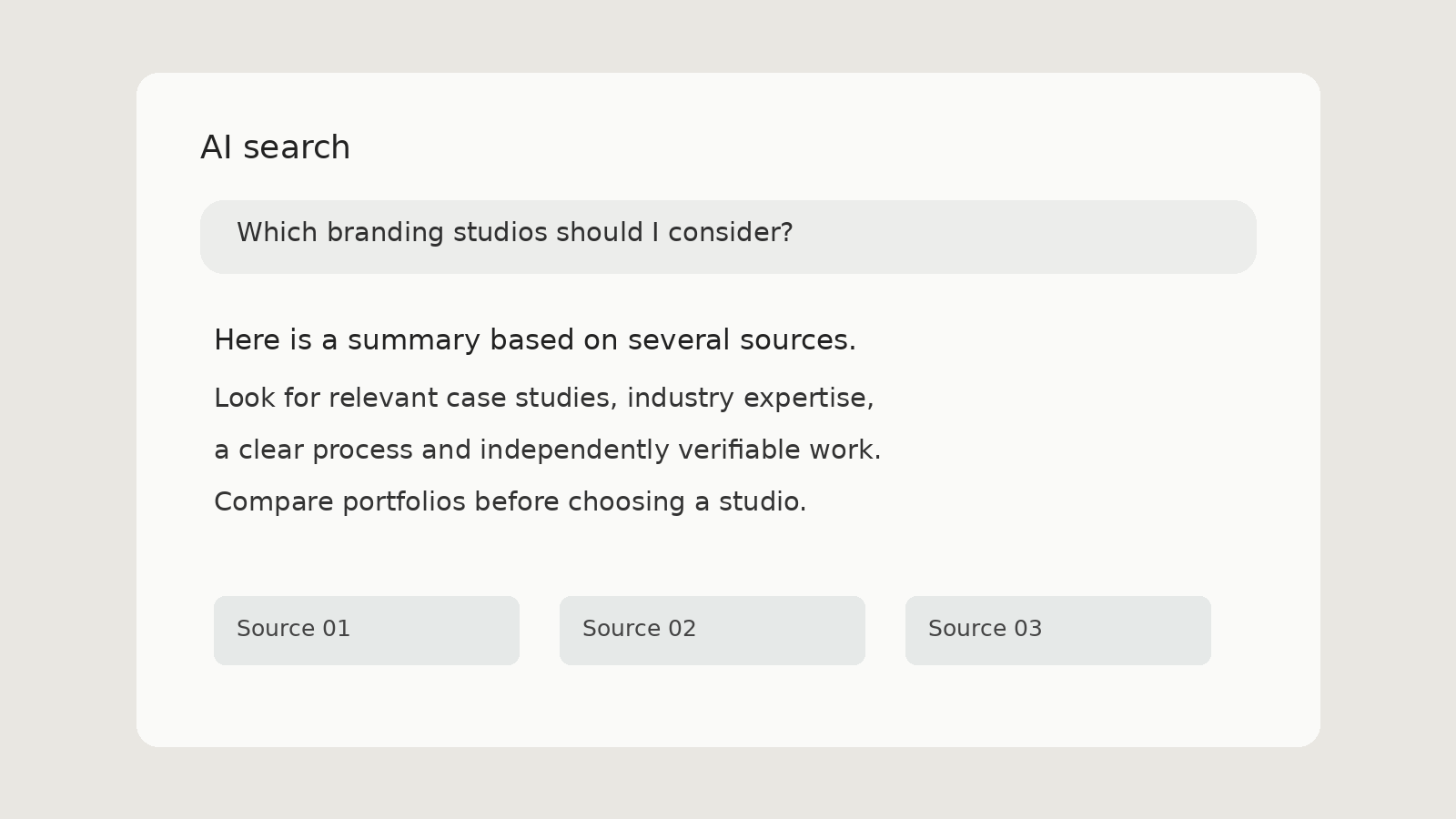Click the 'Source 01' label text

(x=293, y=629)
